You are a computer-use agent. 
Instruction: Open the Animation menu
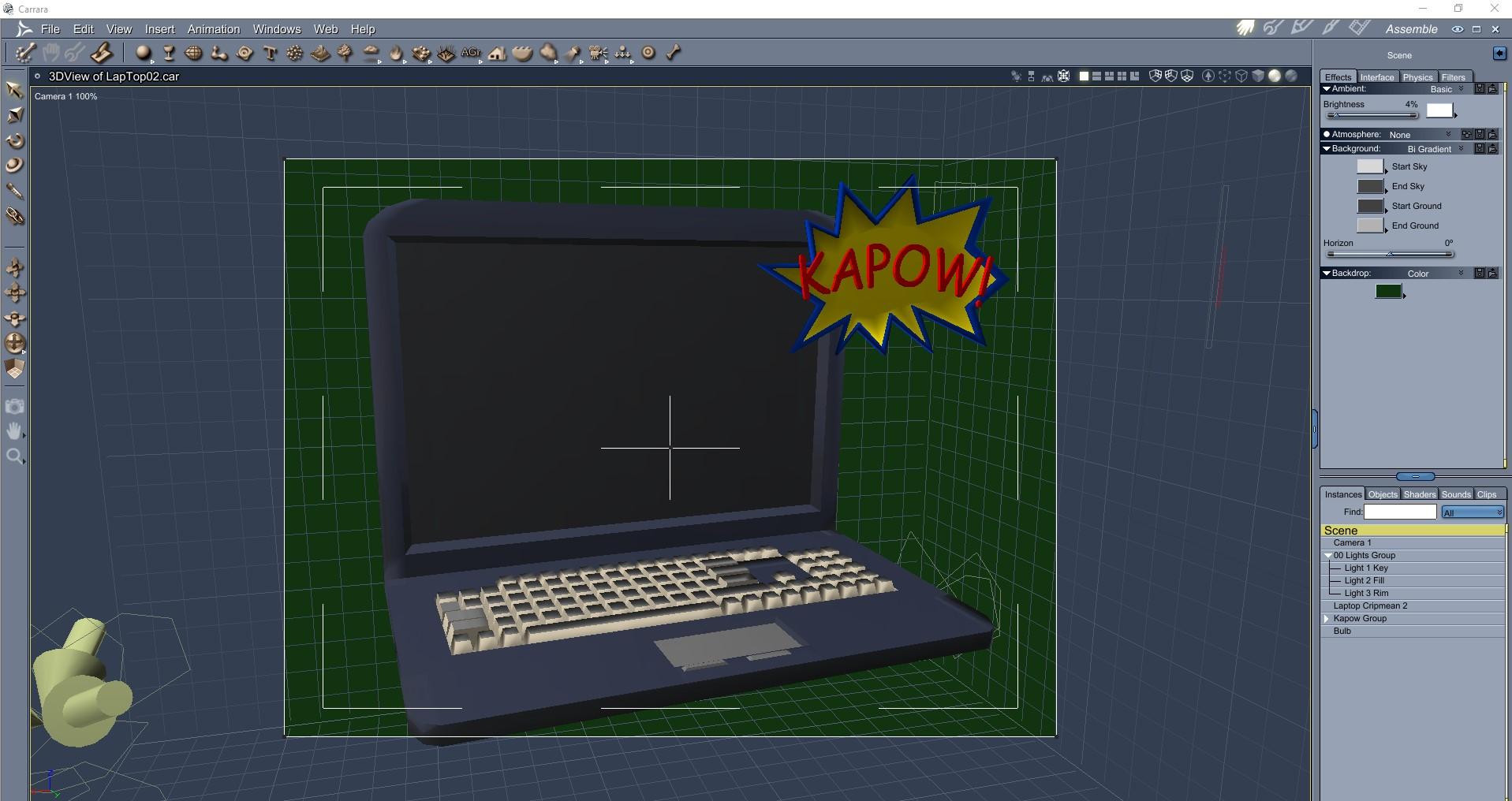[x=214, y=29]
